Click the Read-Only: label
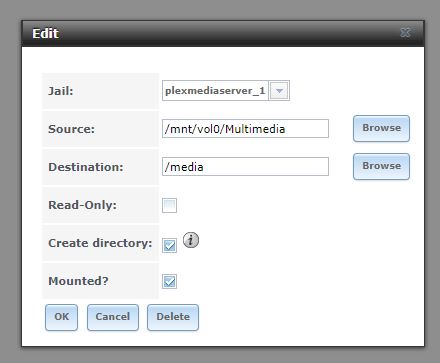 [83, 205]
